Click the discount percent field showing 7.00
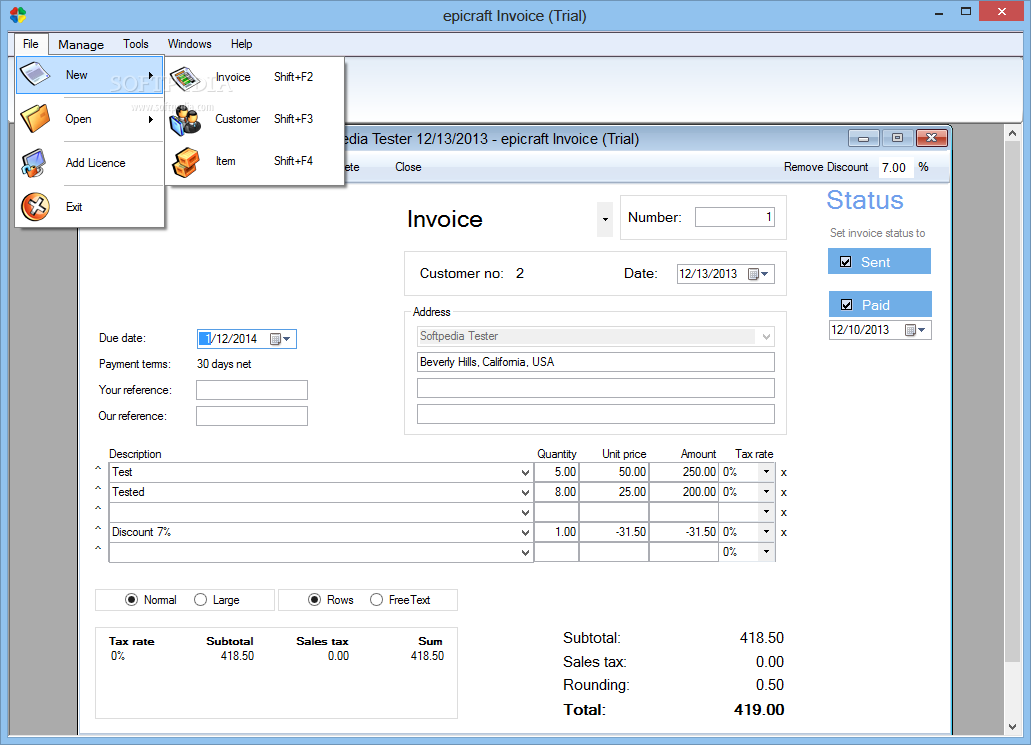Screen dimensions: 1031x745 click(x=896, y=168)
